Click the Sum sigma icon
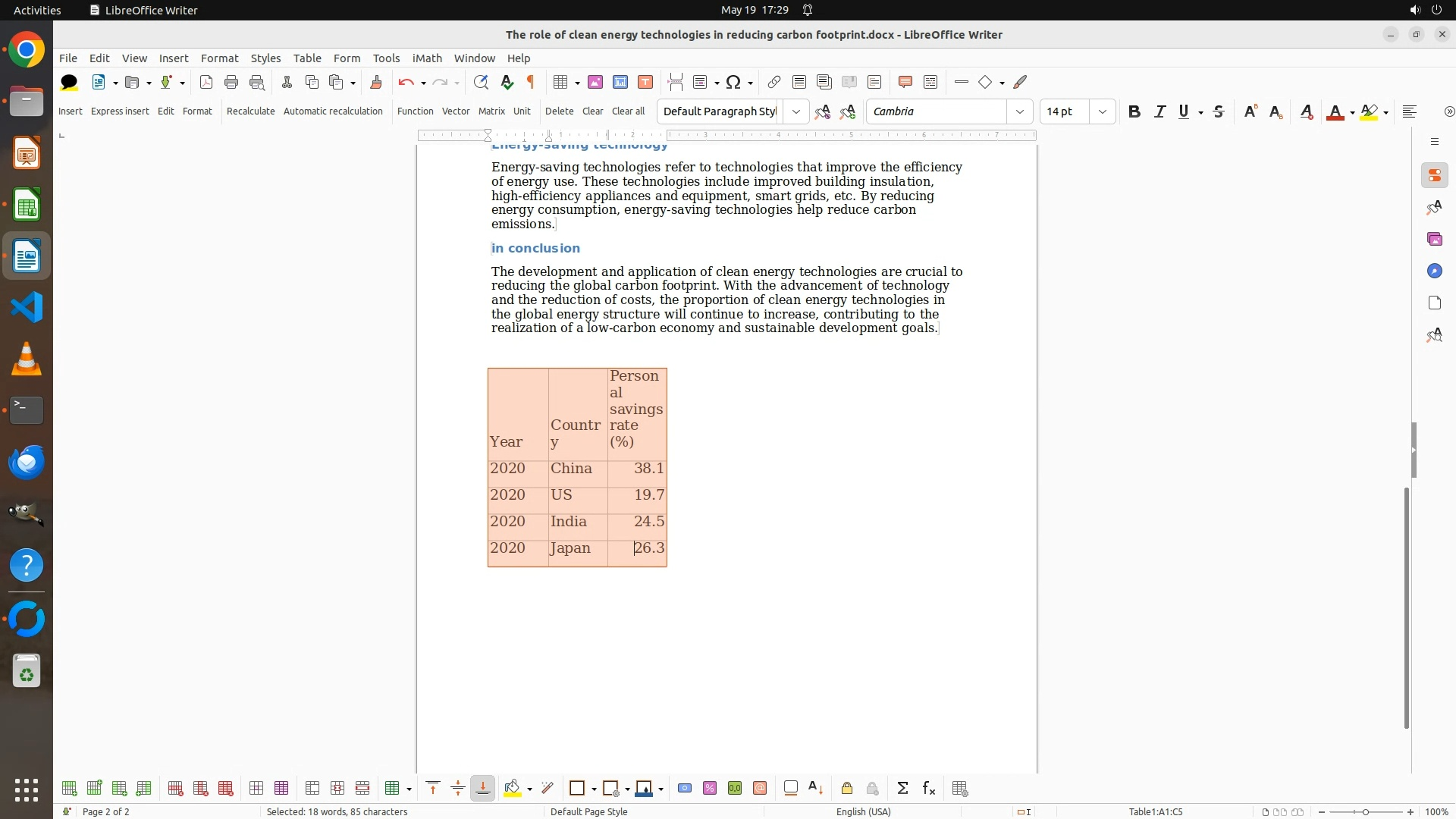Viewport: 1456px width, 819px height. pyautogui.click(x=902, y=789)
